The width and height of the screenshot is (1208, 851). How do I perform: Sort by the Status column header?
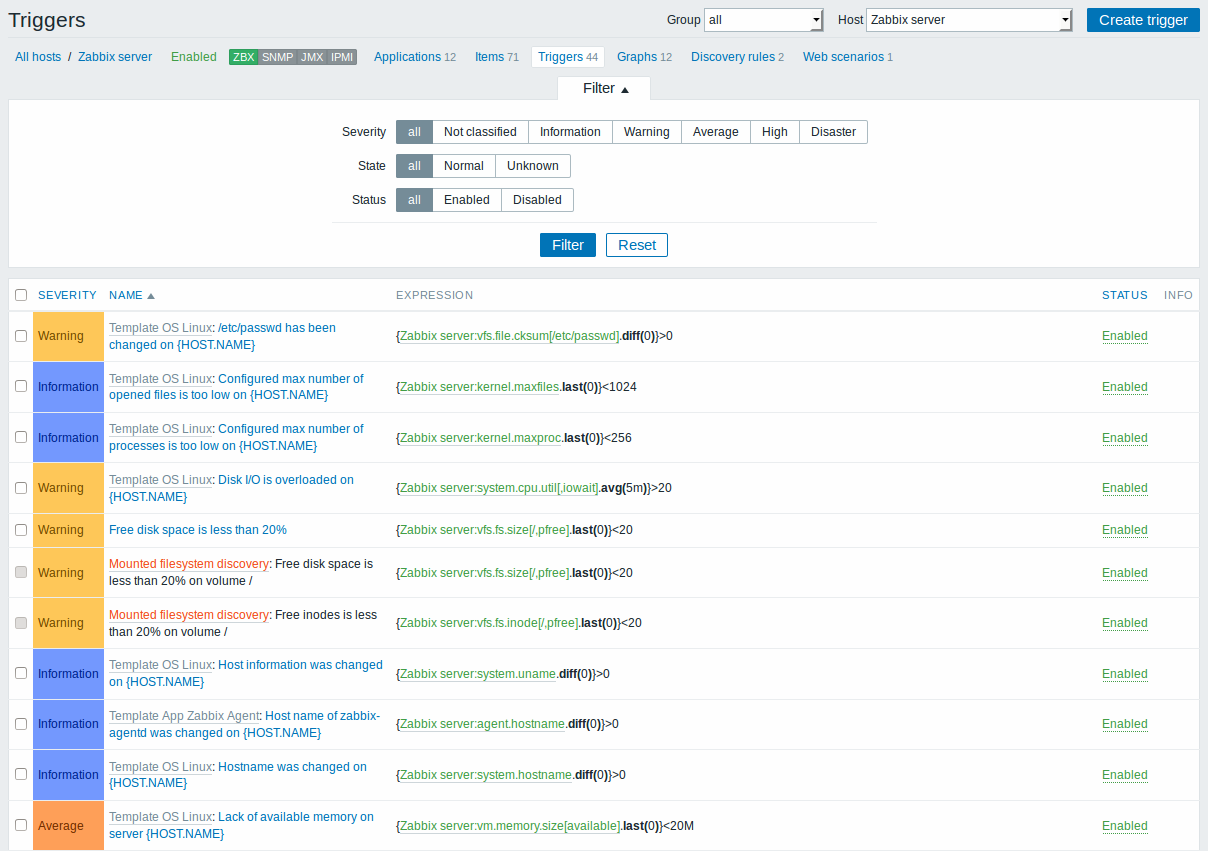point(1125,295)
